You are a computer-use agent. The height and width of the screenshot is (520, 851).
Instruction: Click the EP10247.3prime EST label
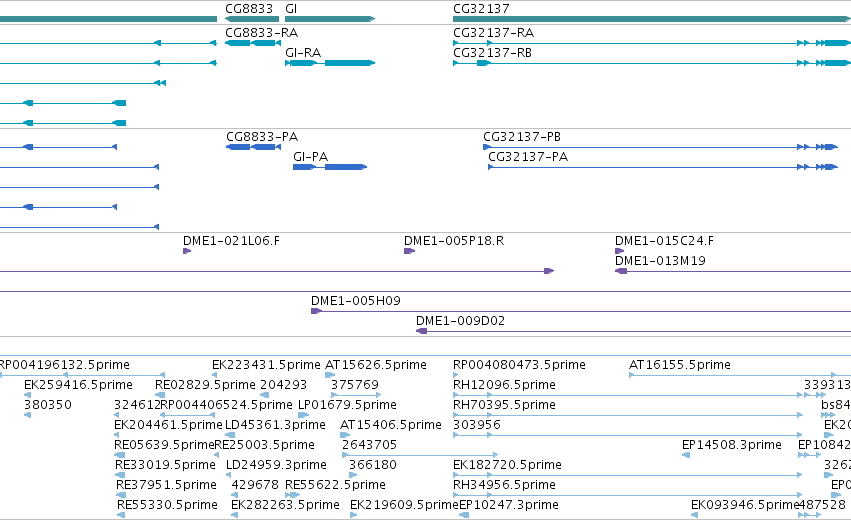509,505
